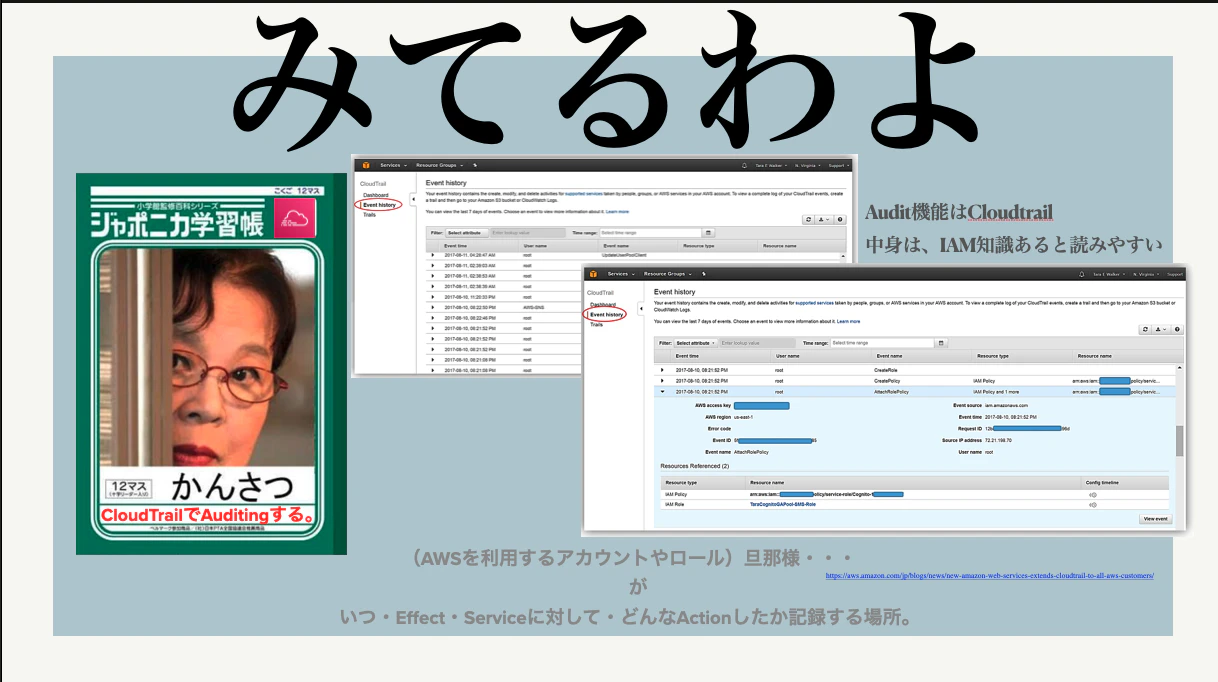
Task: Click the front window vertical scrollbar thumb
Action: click(1180, 440)
